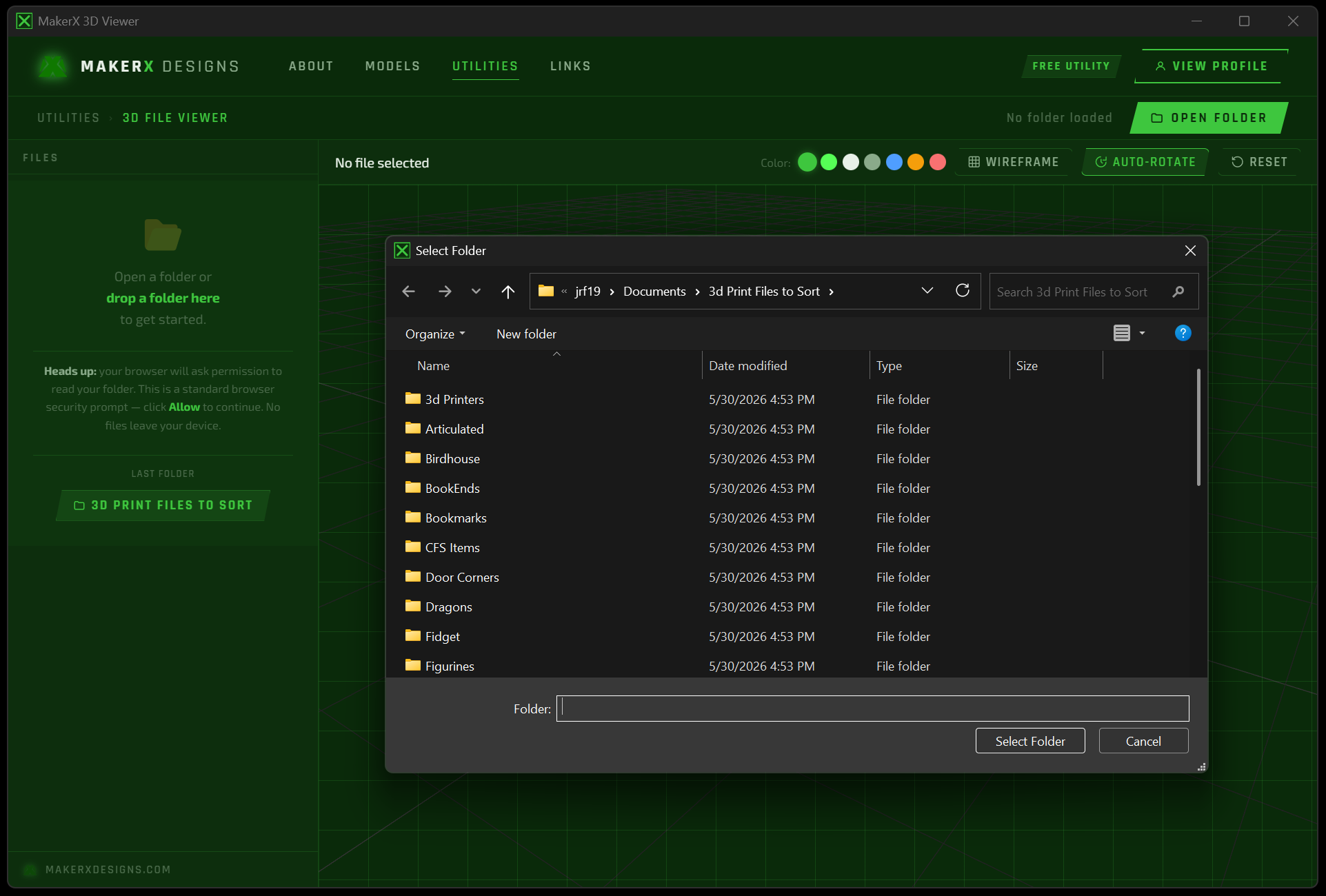Click the address bar folder icon
The width and height of the screenshot is (1326, 896).
[546, 291]
